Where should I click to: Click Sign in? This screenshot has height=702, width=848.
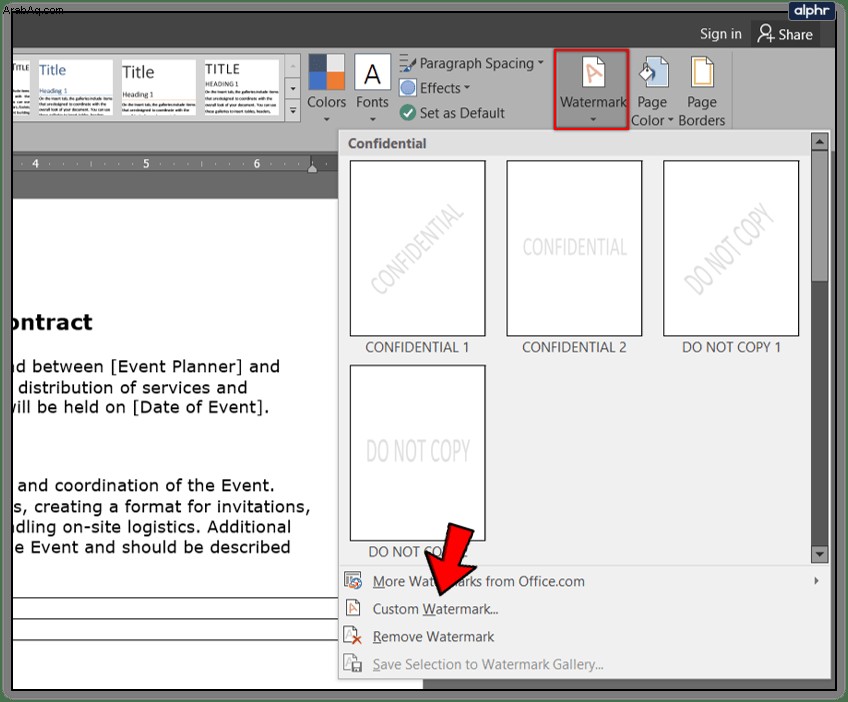click(x=720, y=34)
